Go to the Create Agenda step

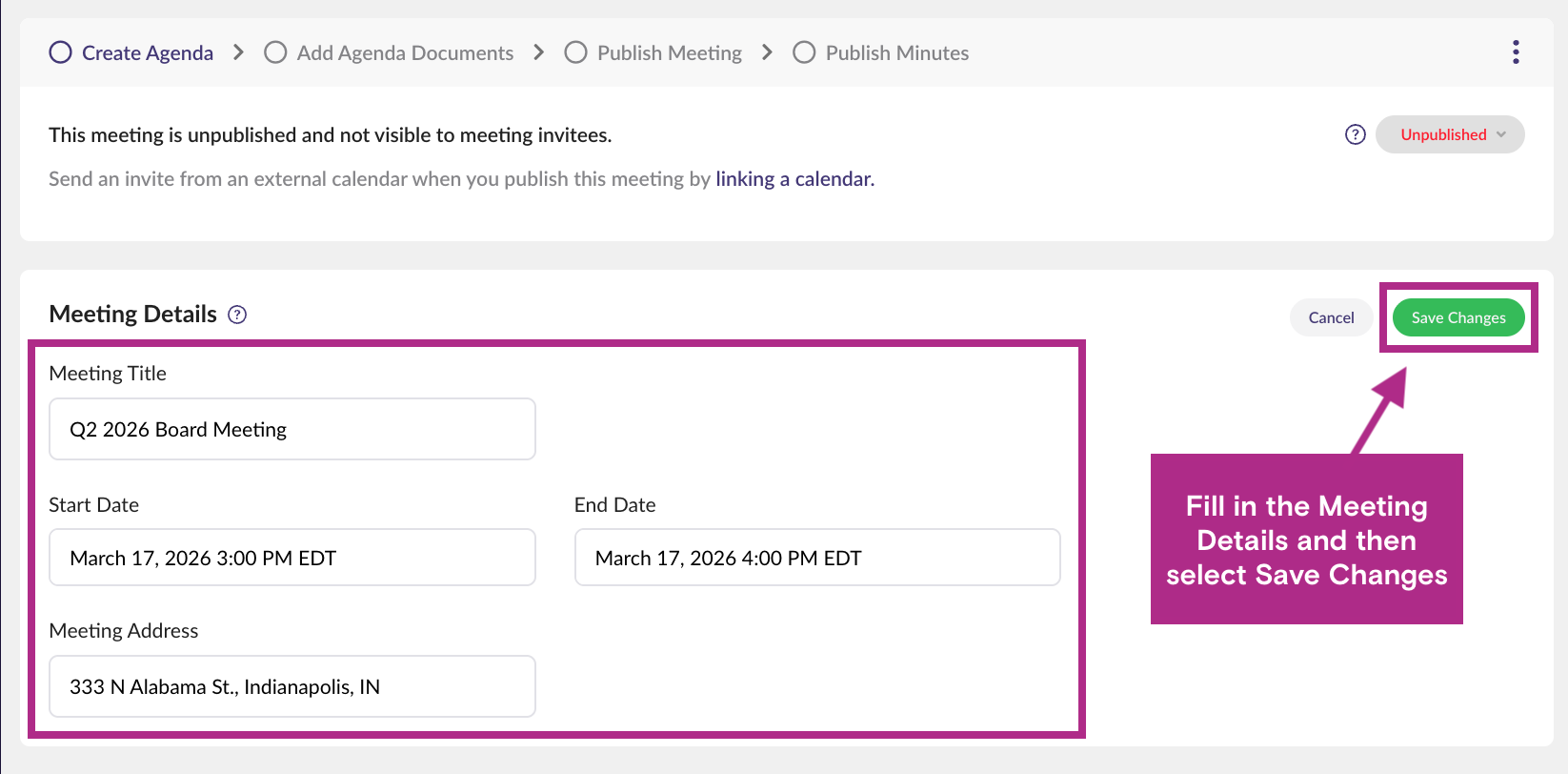click(x=147, y=53)
